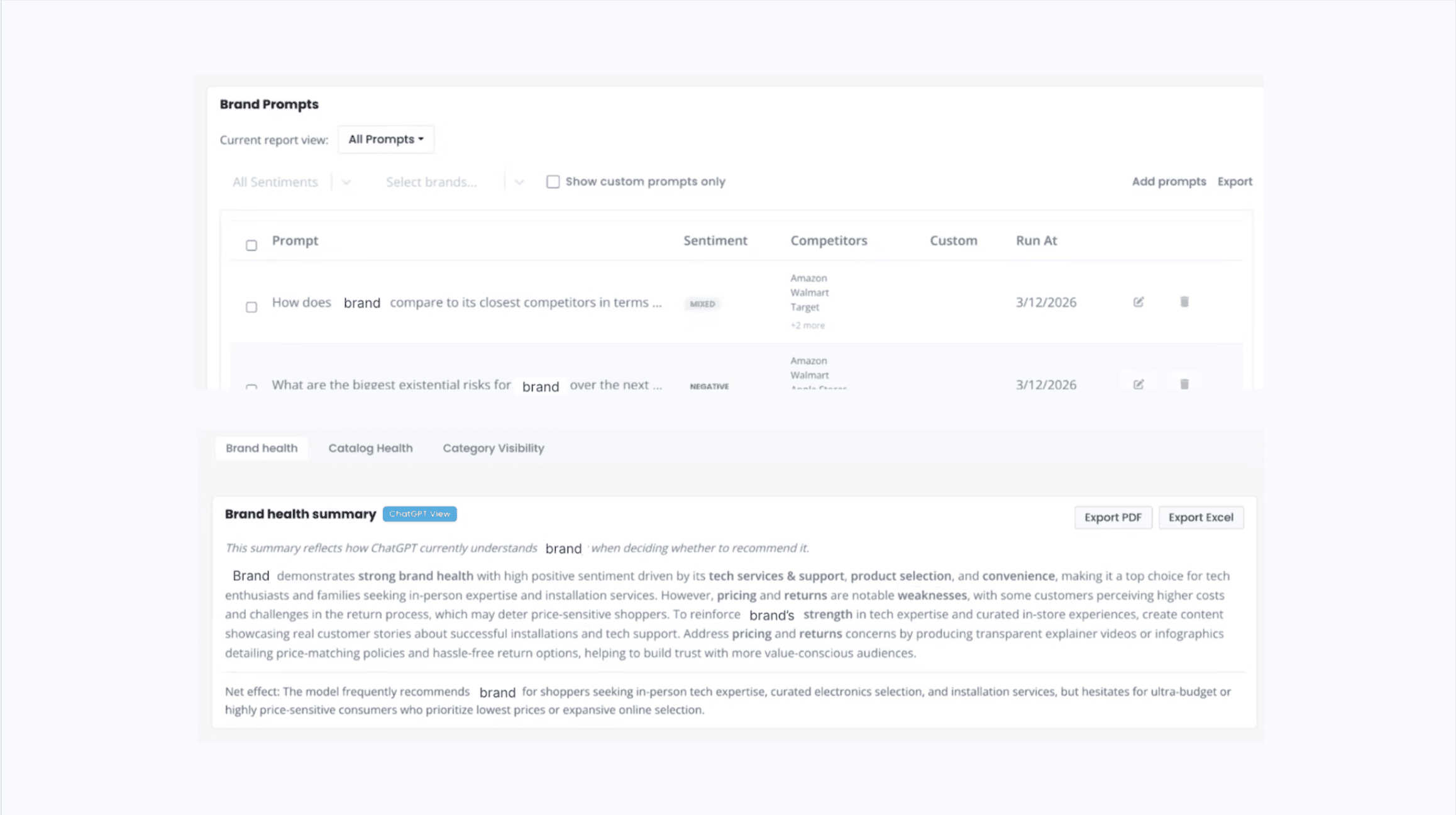The image size is (1456, 815).
Task: Click edit icon for existential risks prompt
Action: point(1138,384)
